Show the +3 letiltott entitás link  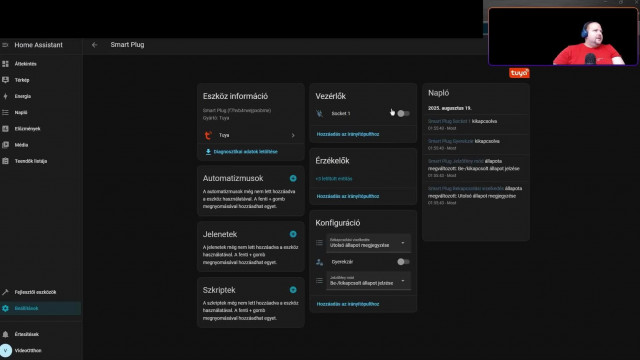coord(334,179)
